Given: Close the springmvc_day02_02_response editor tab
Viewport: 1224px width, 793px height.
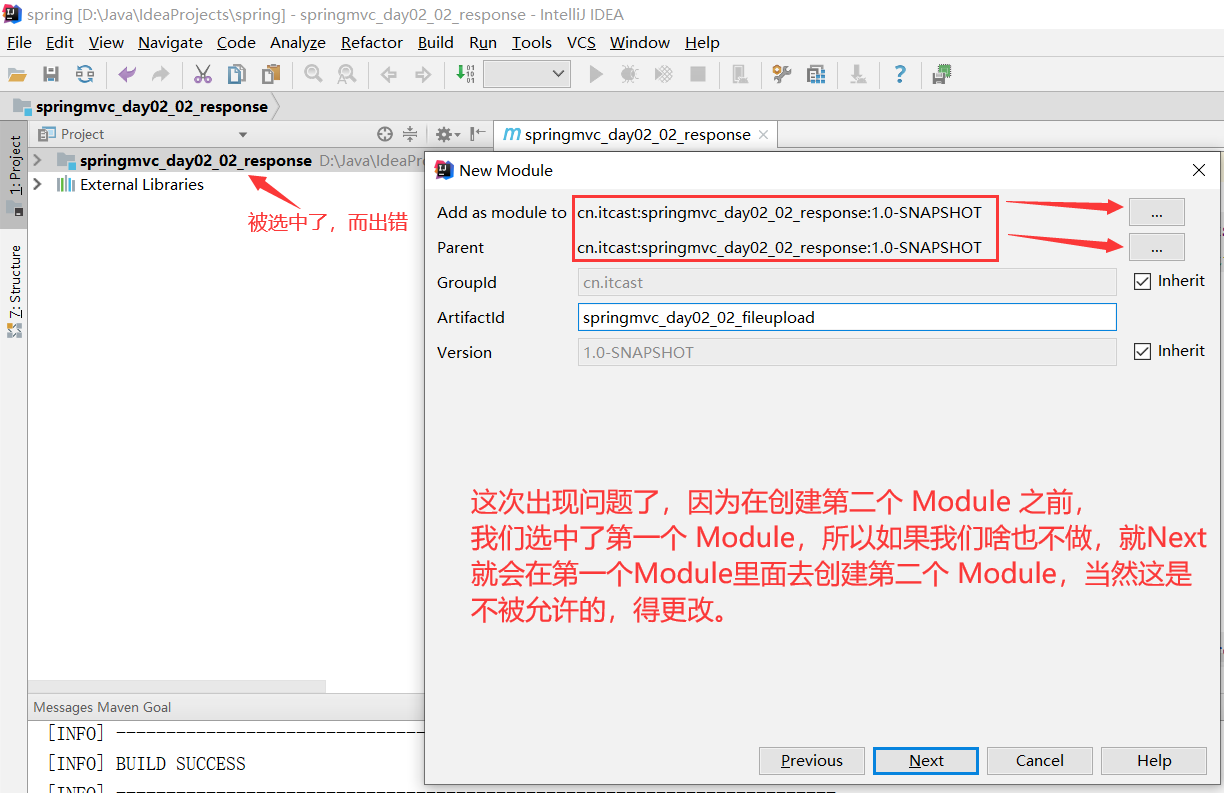Looking at the screenshot, I should pyautogui.click(x=764, y=134).
